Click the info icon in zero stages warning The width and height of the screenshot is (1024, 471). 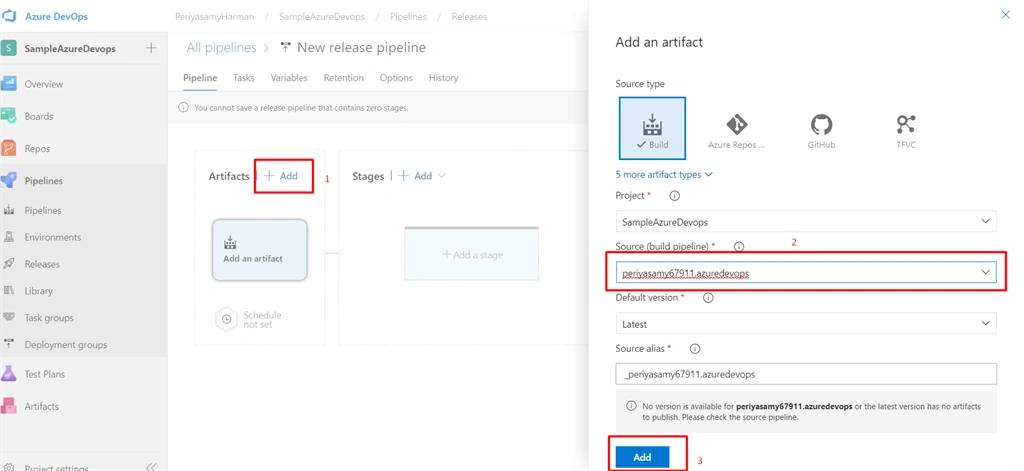pyautogui.click(x=184, y=107)
